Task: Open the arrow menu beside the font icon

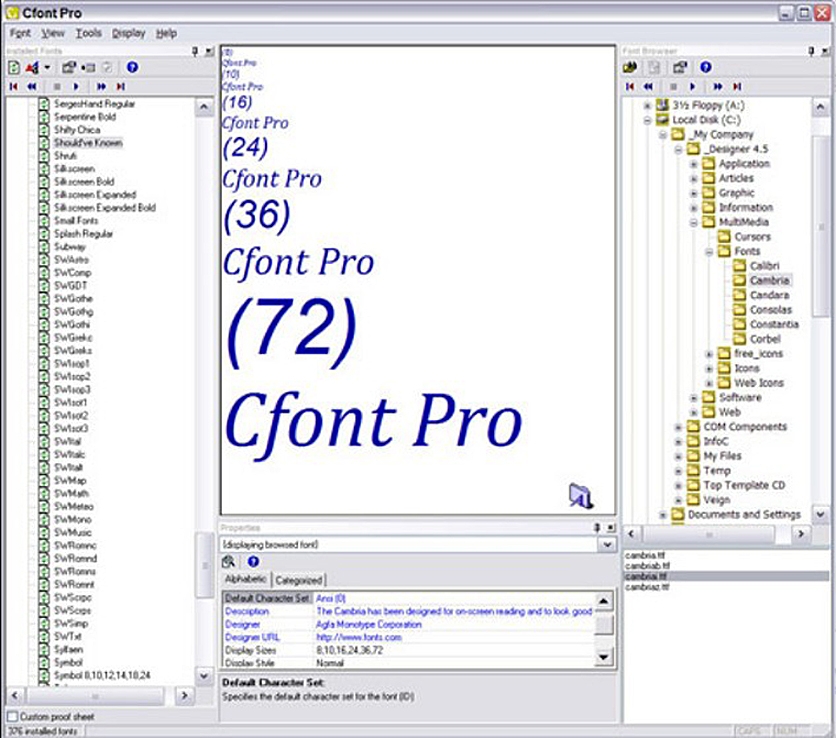Action: (47, 67)
